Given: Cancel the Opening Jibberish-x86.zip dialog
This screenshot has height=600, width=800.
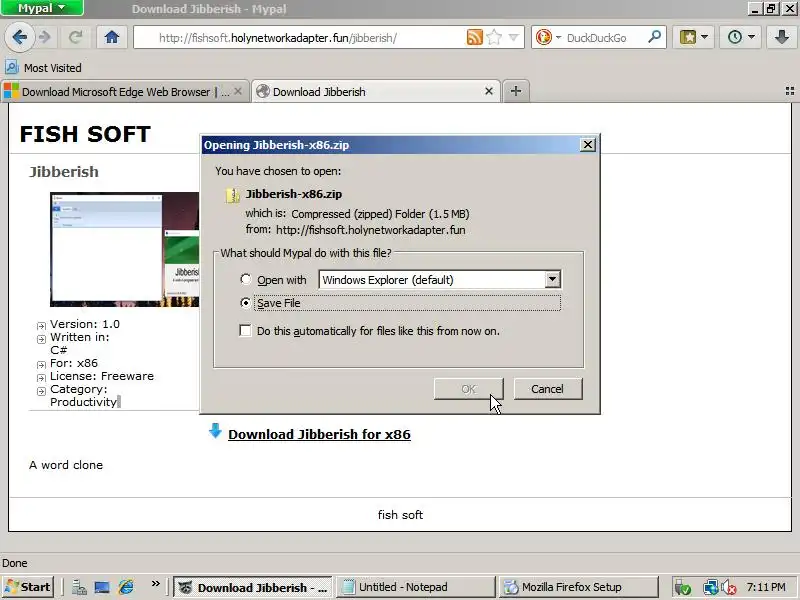Looking at the screenshot, I should click(x=547, y=389).
